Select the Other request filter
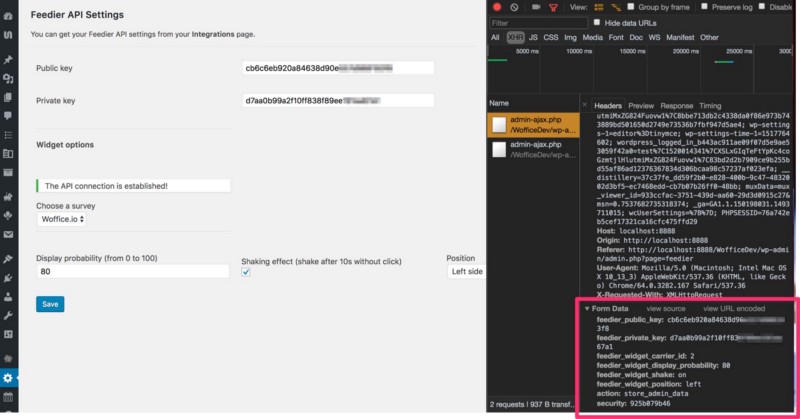Screen dimensions: 800x419 tap(709, 37)
